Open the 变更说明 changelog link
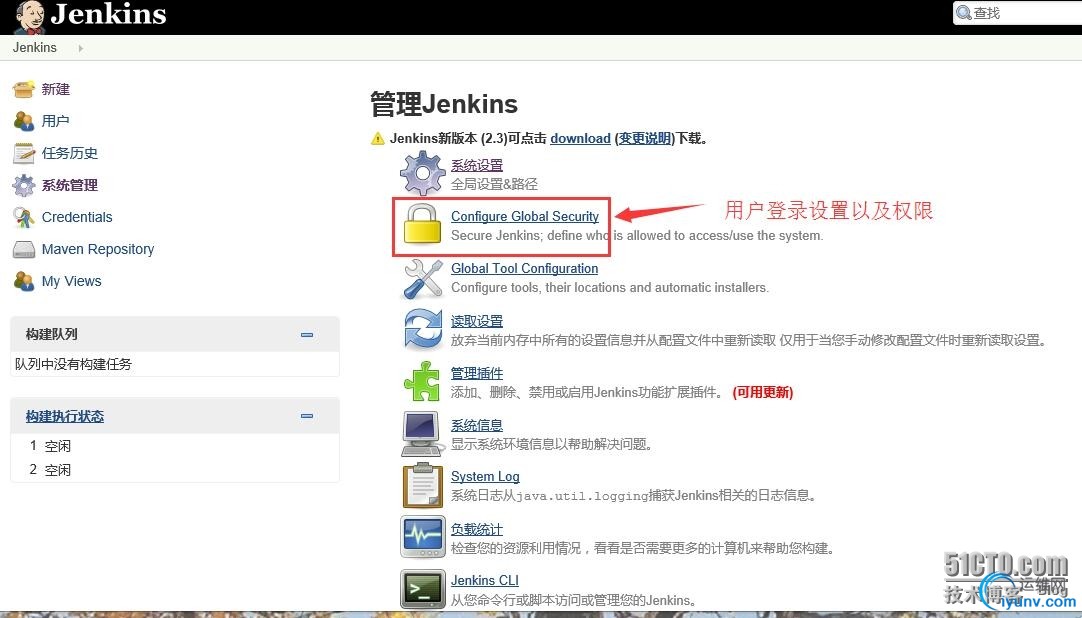This screenshot has height=618, width=1082. point(645,139)
